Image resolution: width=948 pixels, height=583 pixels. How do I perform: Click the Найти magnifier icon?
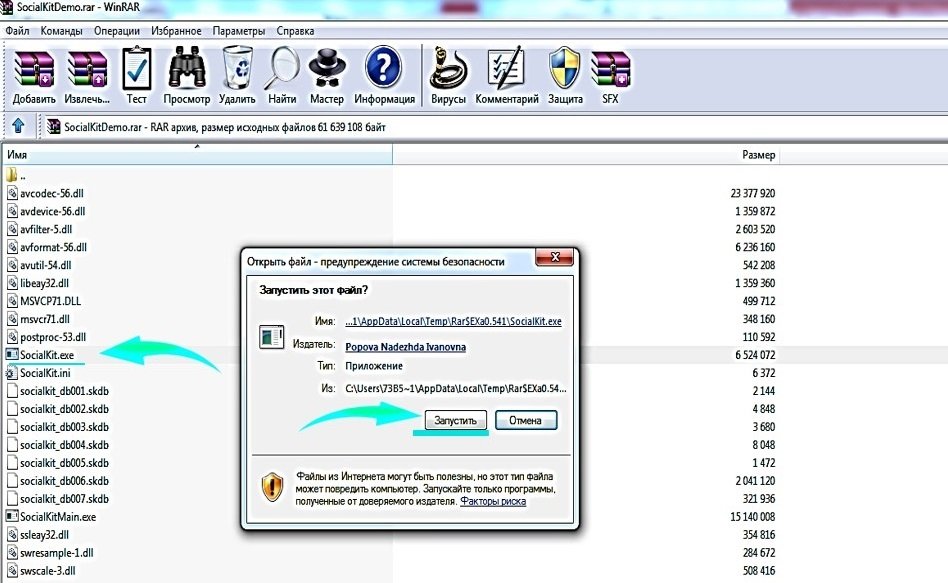(282, 68)
